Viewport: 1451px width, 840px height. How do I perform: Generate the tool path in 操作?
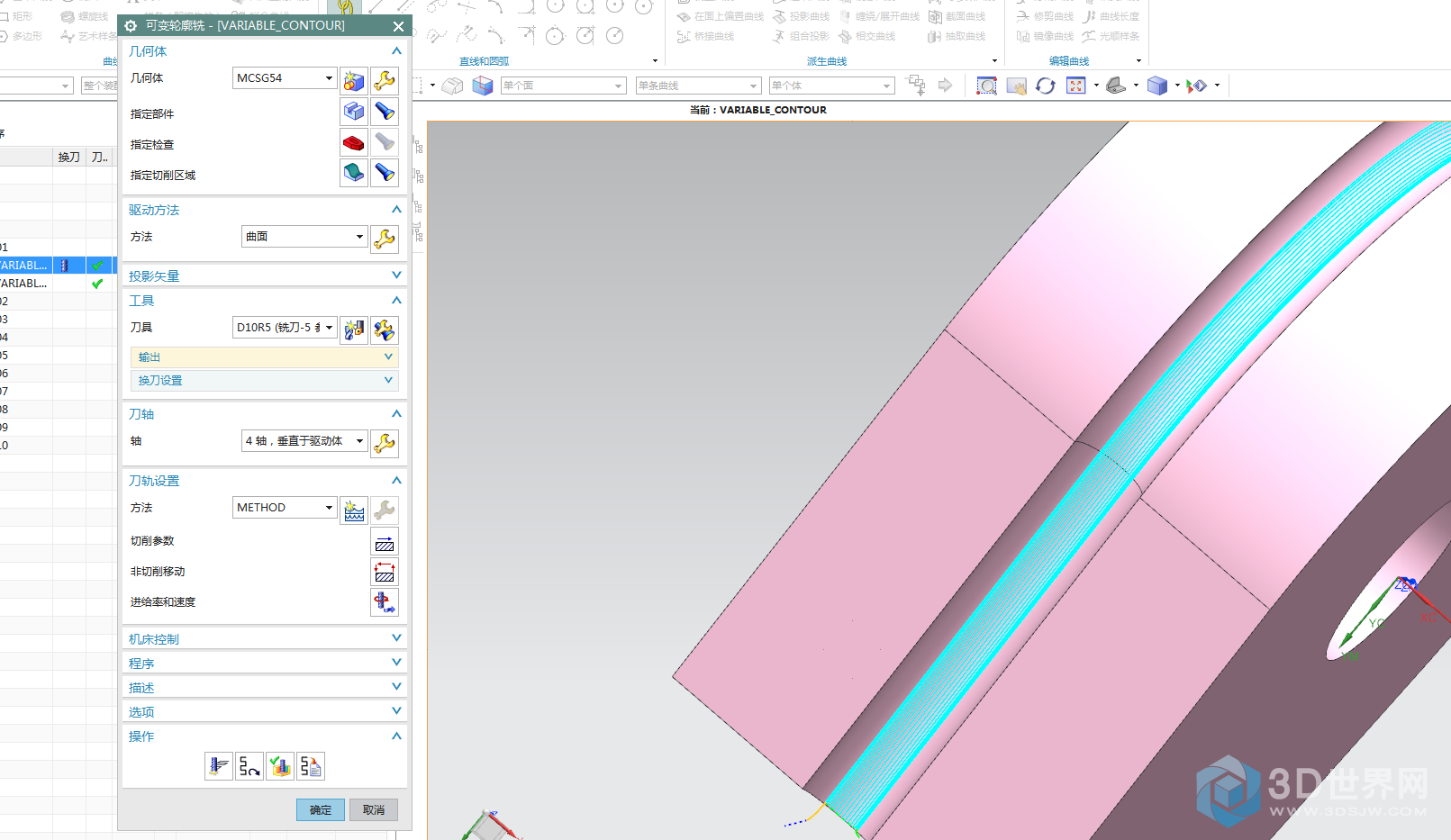[219, 766]
